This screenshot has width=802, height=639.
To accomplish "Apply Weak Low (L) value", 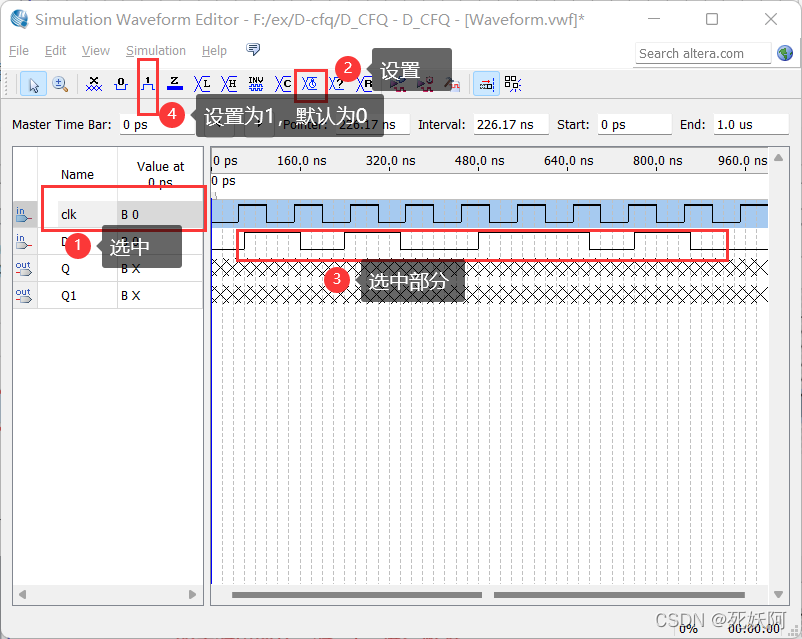I will click(x=202, y=84).
